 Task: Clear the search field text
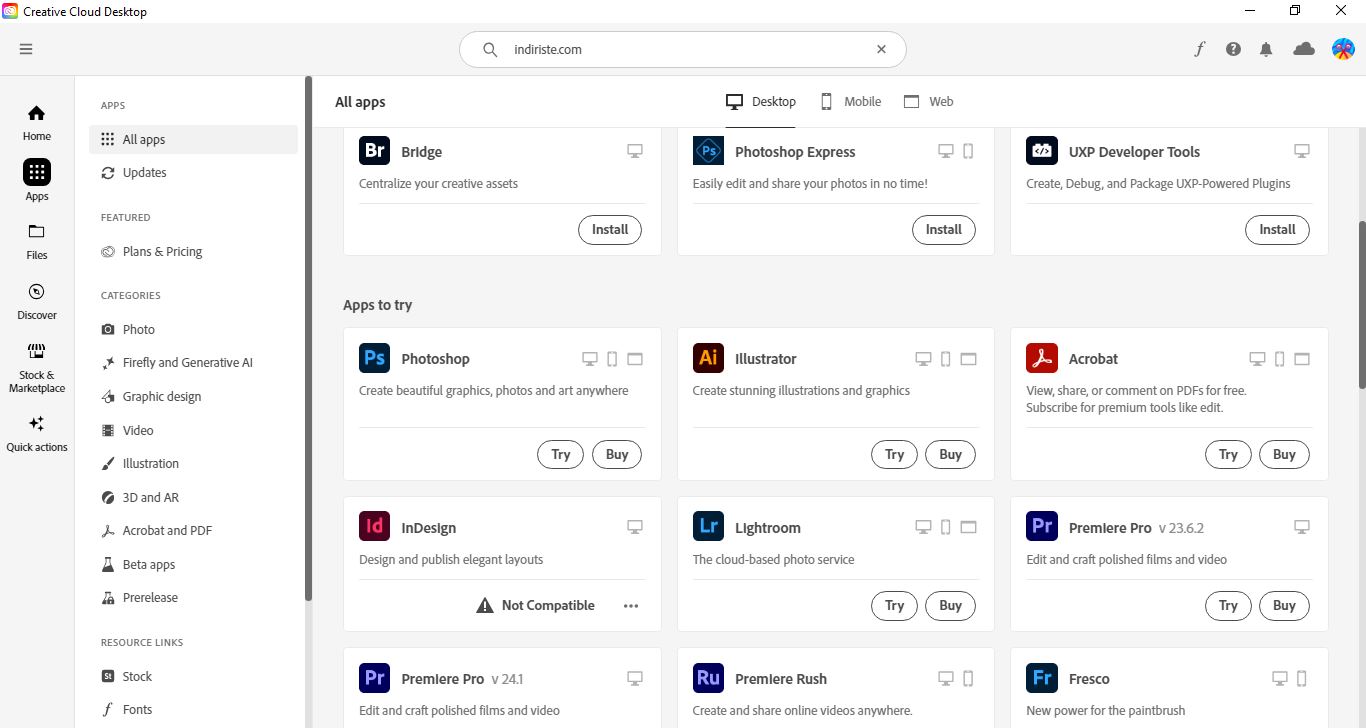[x=881, y=49]
